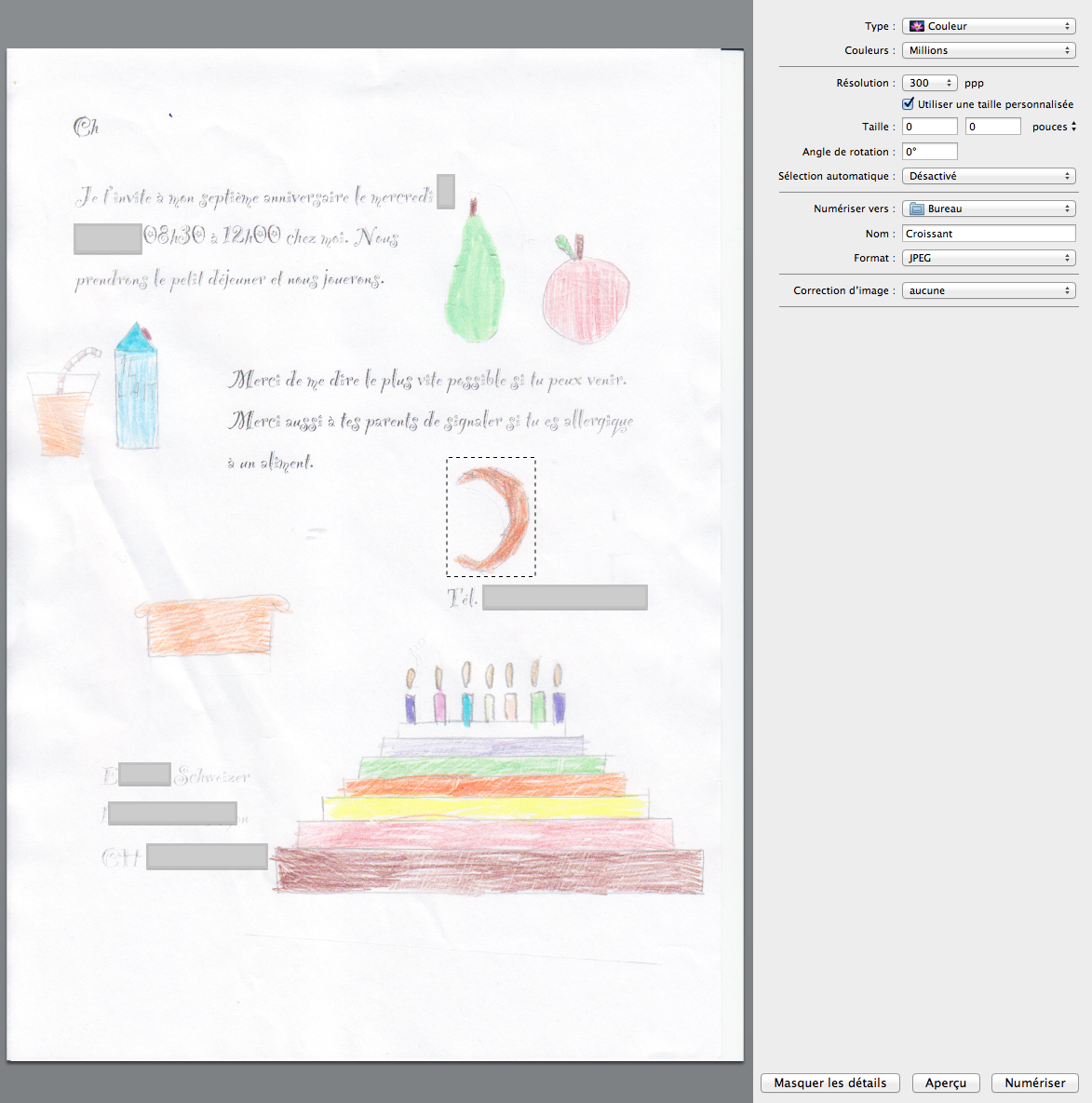Click the green pear drawing in the preview
This screenshot has width=1092, height=1103.
[477, 279]
